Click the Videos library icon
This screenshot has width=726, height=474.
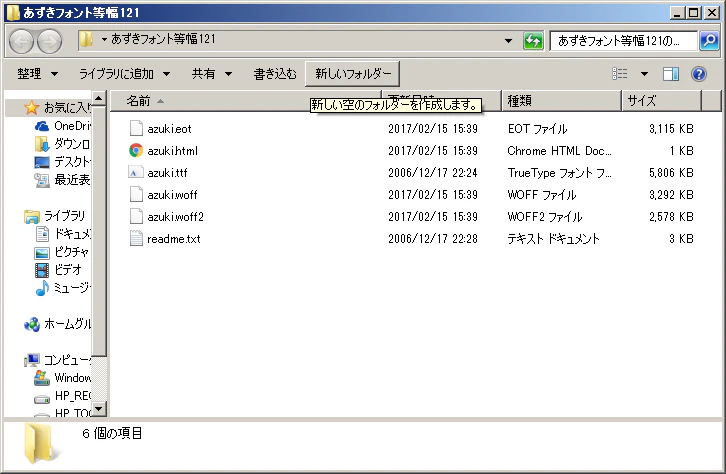[42, 270]
